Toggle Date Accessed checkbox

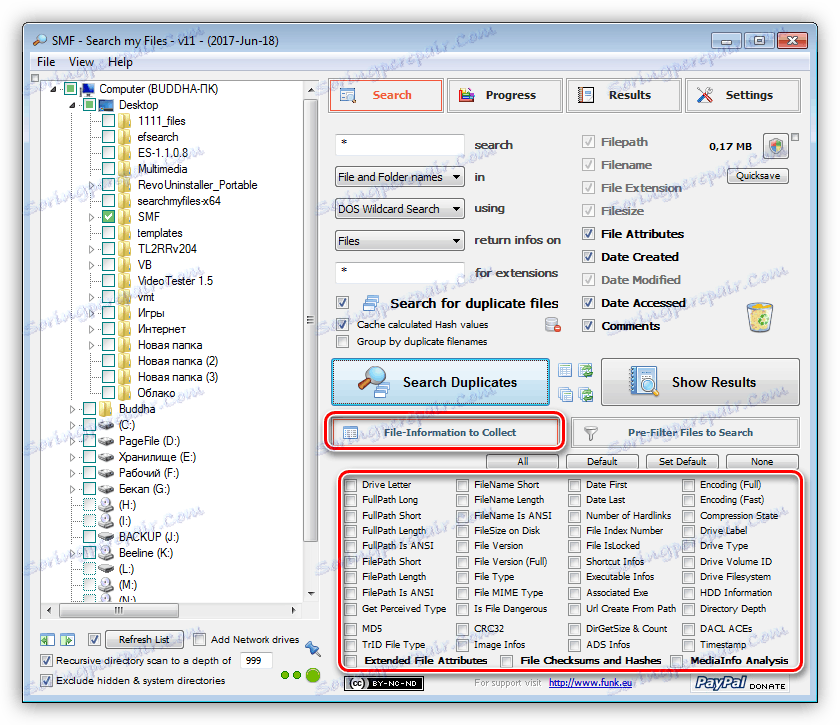coord(588,303)
